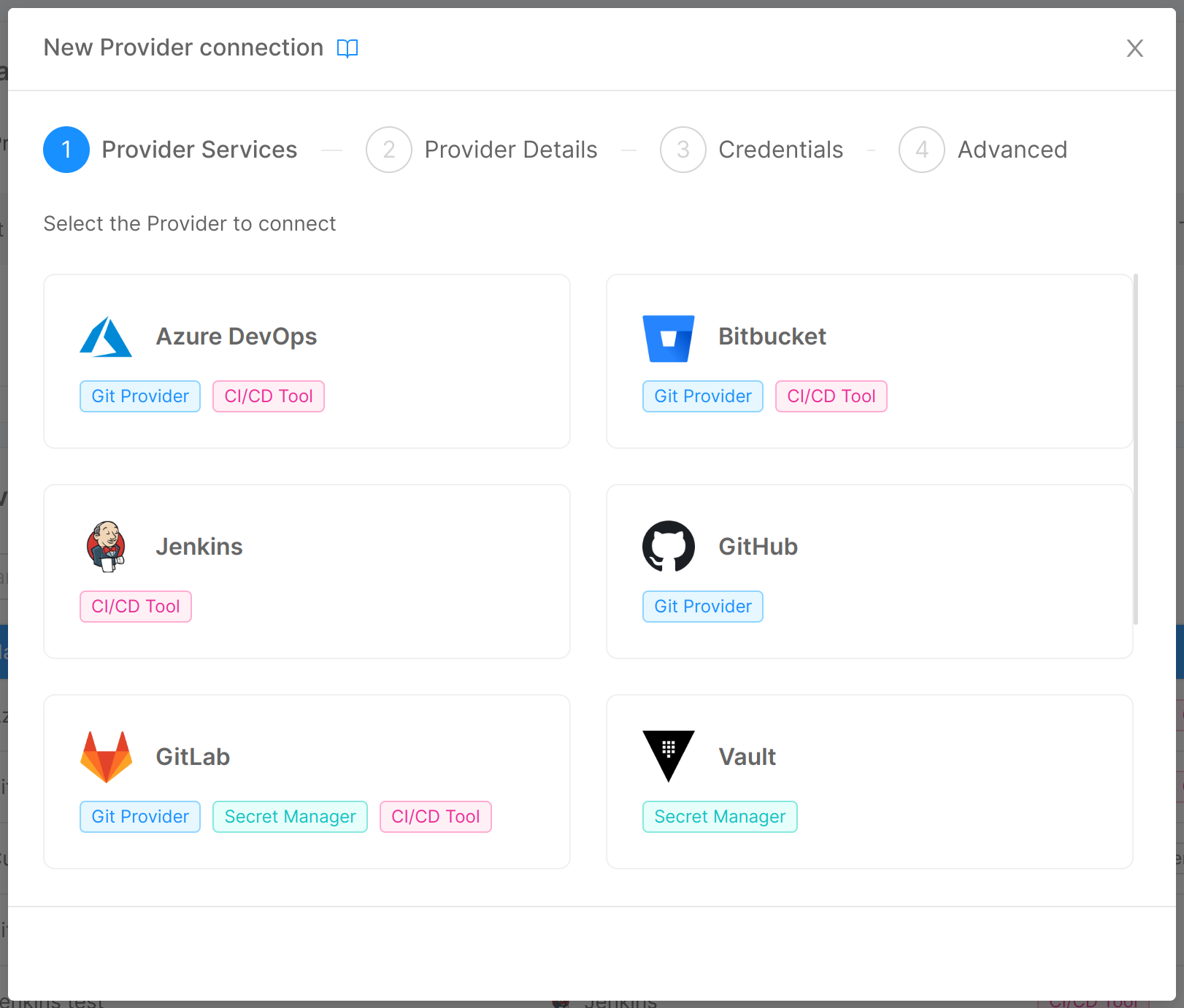Click the Git Provider tag under Bitbucket
Image resolution: width=1184 pixels, height=1008 pixels.
(x=702, y=396)
